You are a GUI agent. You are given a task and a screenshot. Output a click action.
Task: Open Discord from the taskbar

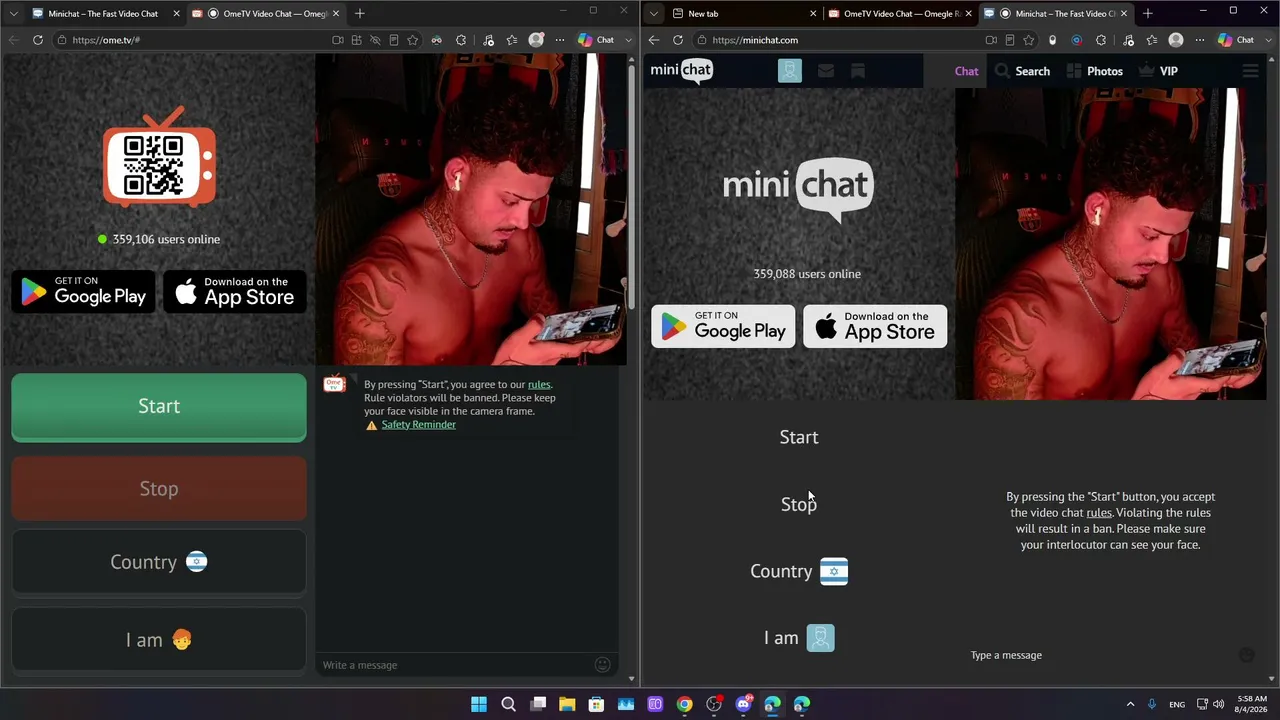743,704
